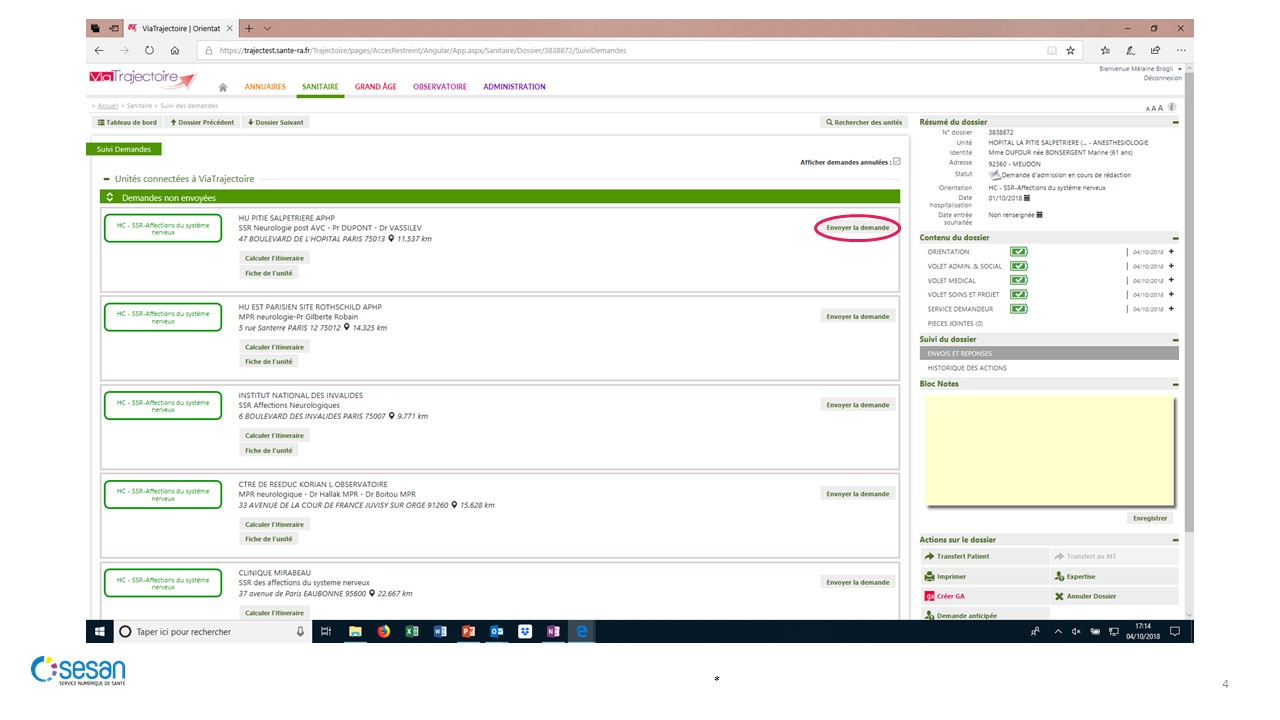This screenshot has height=720, width=1280.
Task: Open the user dropdown next to Bienvenue
Action: [1180, 68]
